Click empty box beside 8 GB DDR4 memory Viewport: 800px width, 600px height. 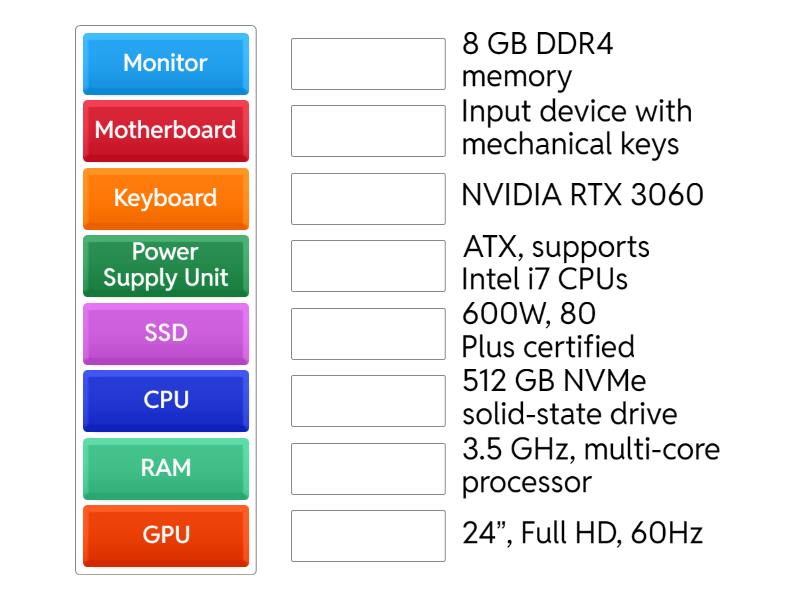[368, 64]
